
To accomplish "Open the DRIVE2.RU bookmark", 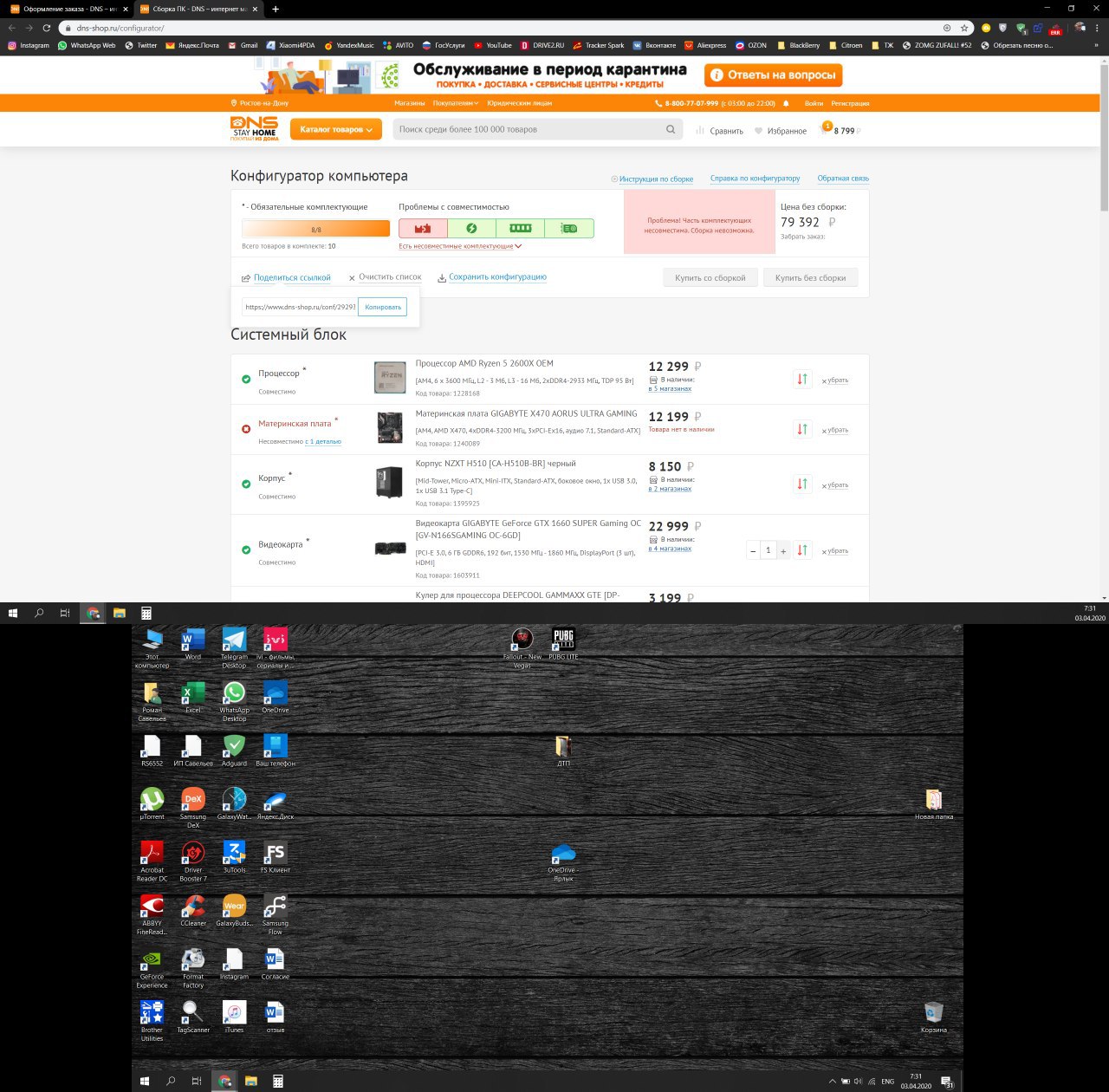I will pos(542,45).
